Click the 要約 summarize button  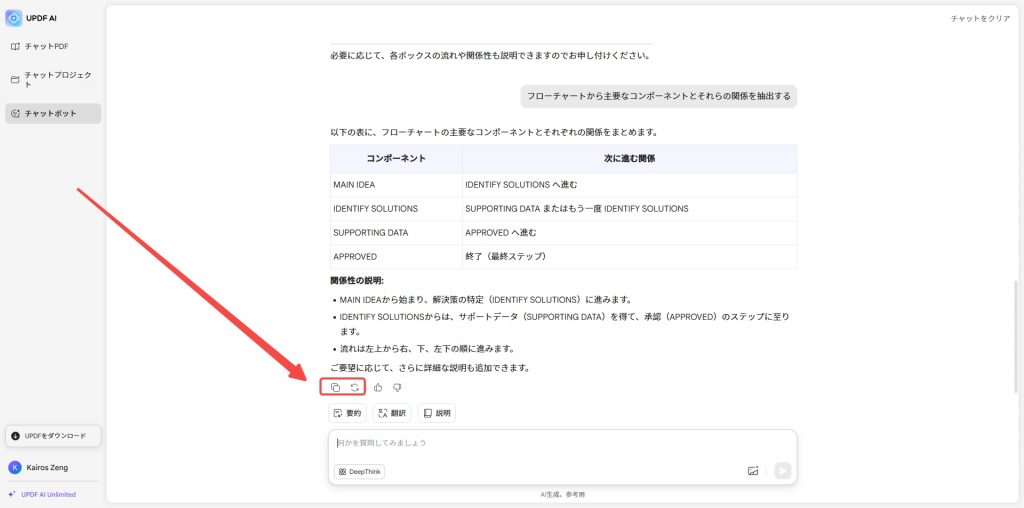(347, 413)
